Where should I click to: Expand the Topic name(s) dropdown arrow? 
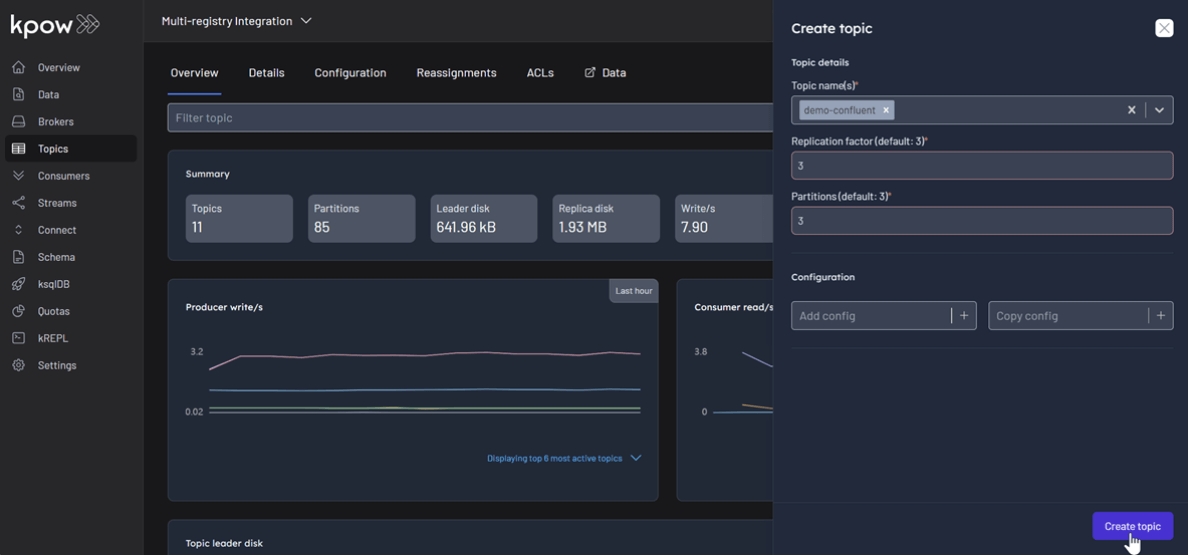pyautogui.click(x=1159, y=110)
